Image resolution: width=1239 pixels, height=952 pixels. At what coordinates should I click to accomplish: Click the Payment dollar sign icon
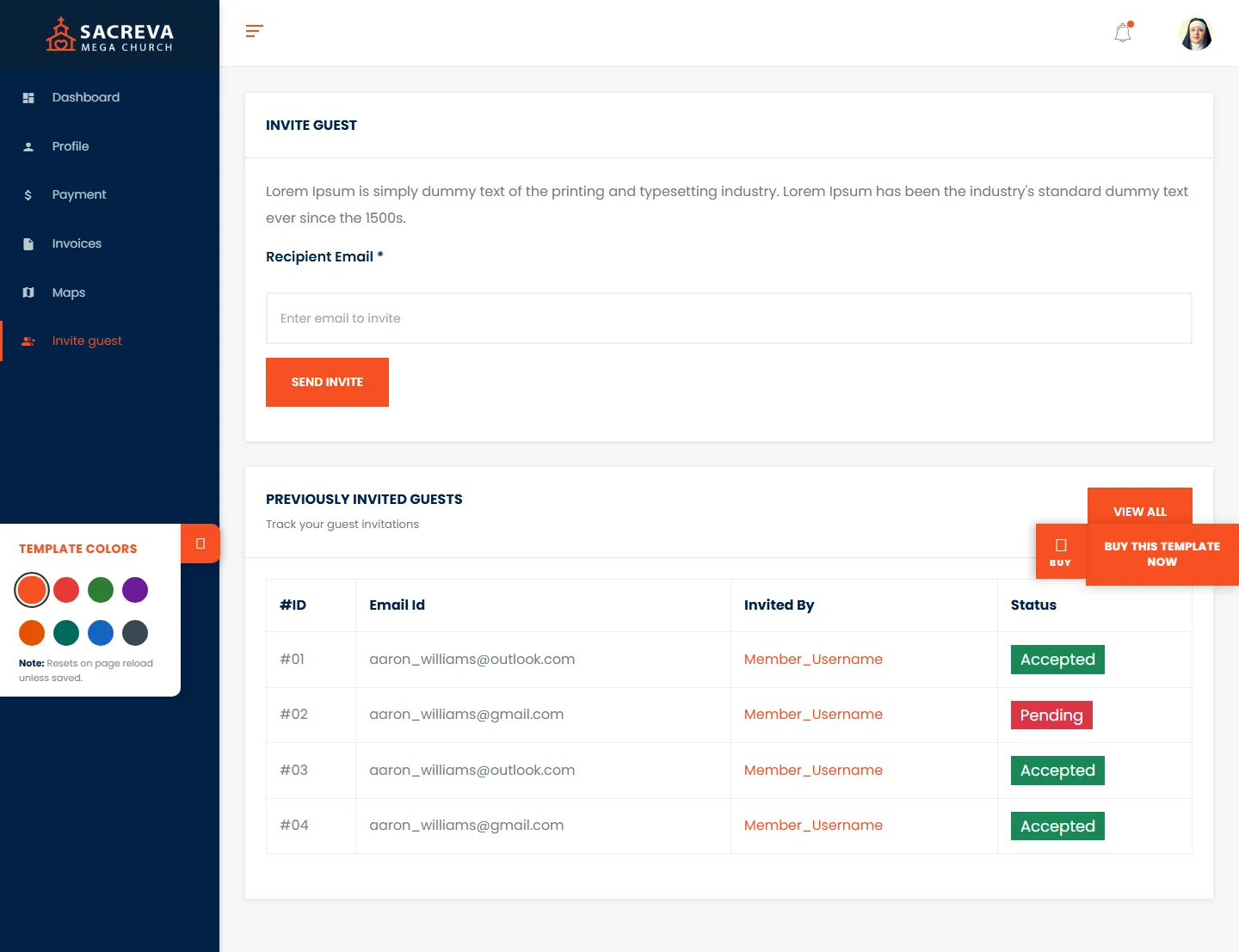point(28,195)
